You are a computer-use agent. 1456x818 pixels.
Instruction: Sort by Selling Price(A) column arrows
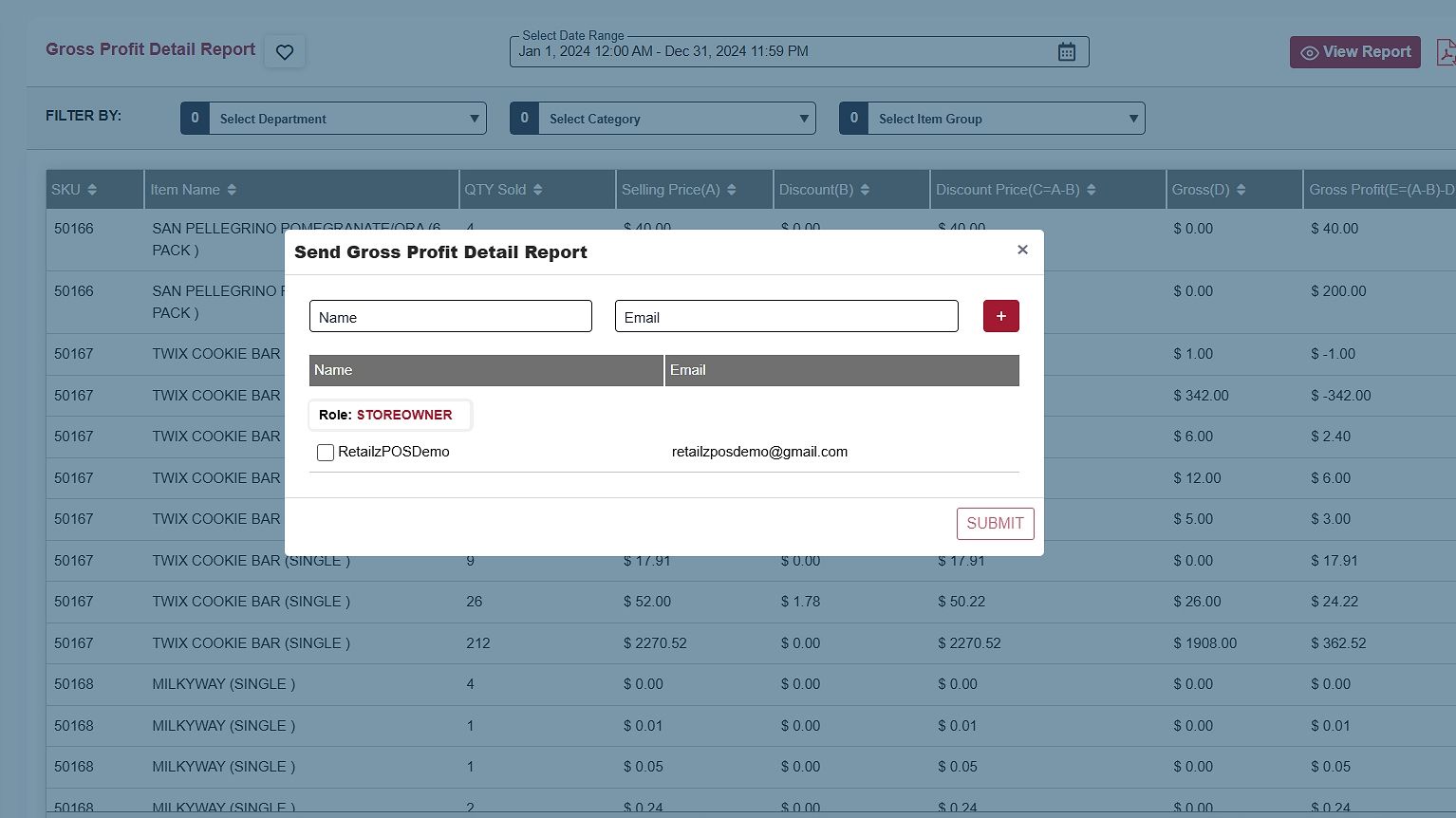pos(732,190)
